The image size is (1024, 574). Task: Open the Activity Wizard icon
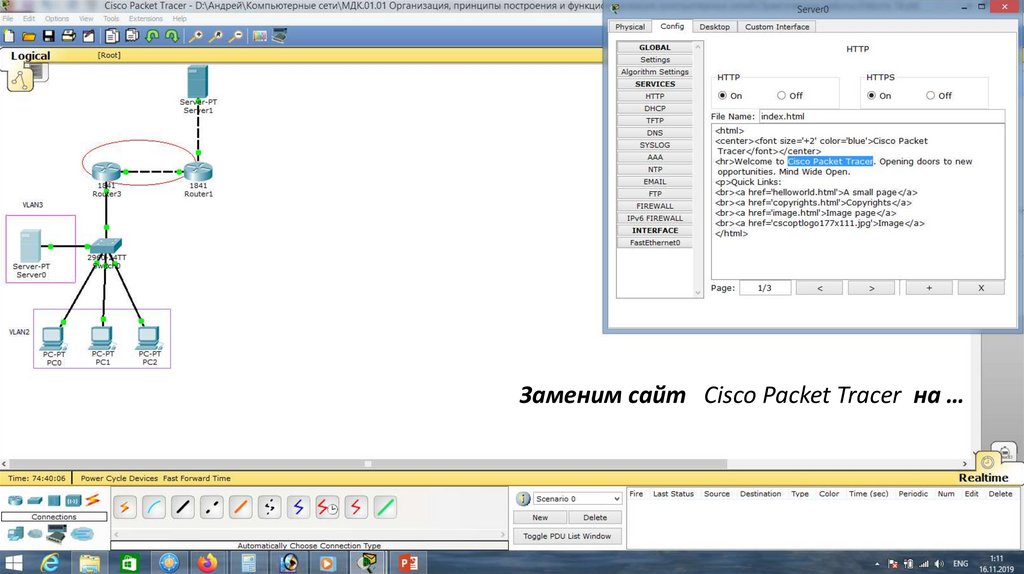[88, 36]
